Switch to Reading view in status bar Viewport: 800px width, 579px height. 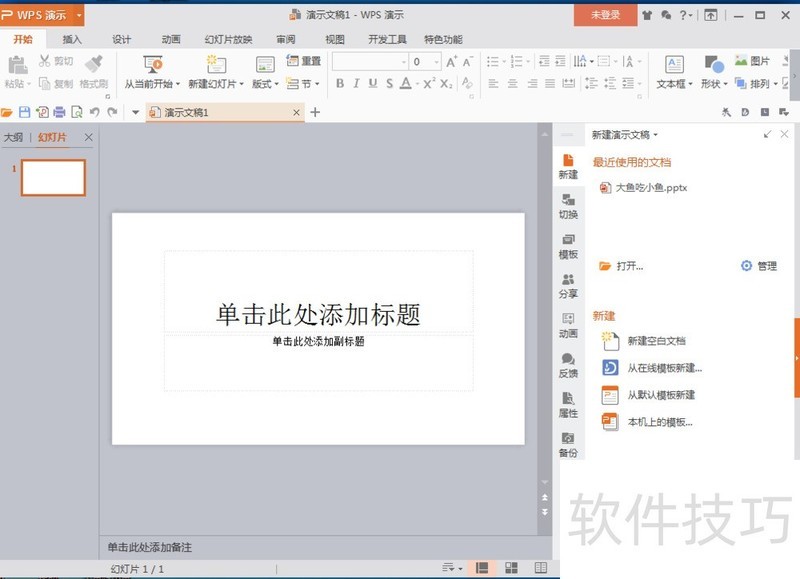pyautogui.click(x=540, y=568)
